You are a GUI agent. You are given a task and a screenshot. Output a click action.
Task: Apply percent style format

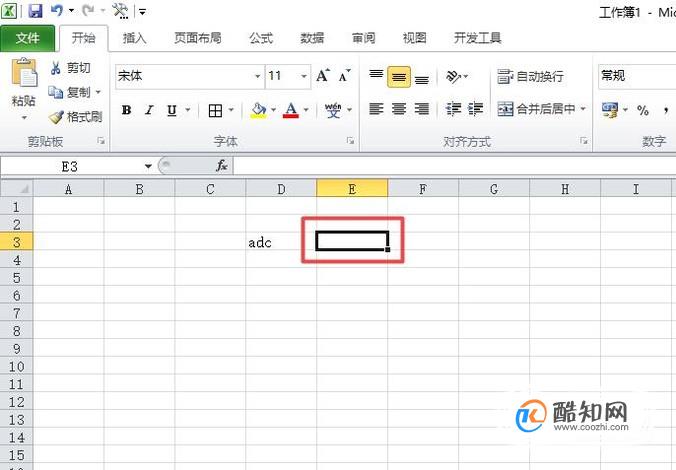click(643, 110)
